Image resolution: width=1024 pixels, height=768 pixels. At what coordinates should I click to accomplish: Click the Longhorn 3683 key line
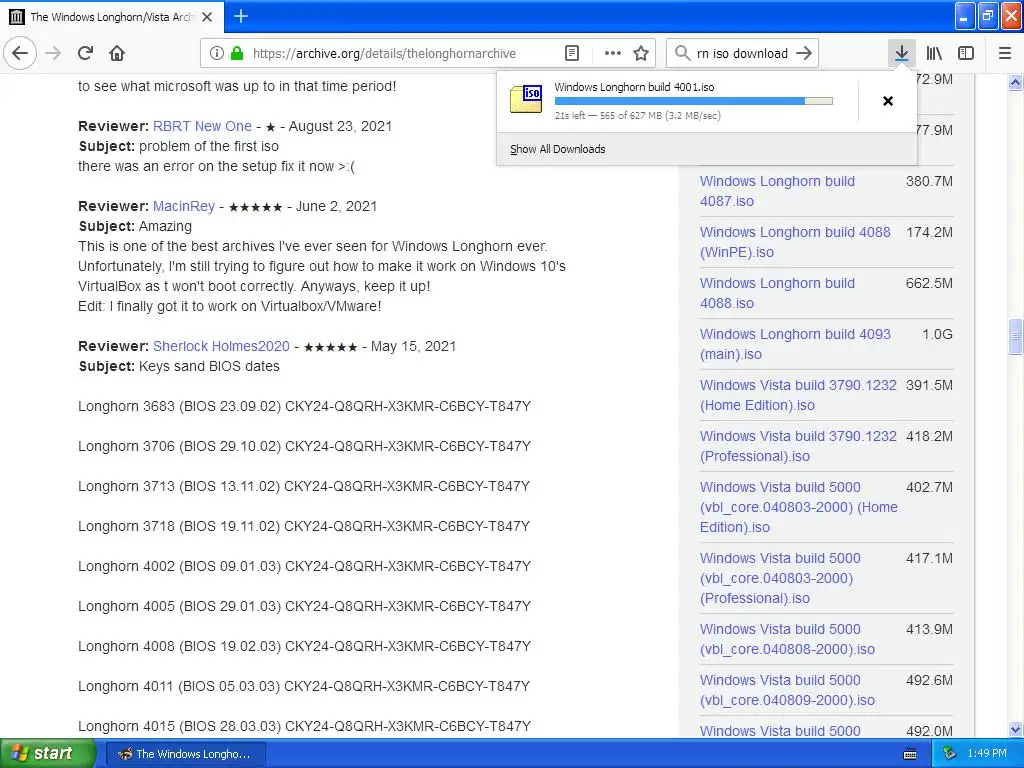304,406
